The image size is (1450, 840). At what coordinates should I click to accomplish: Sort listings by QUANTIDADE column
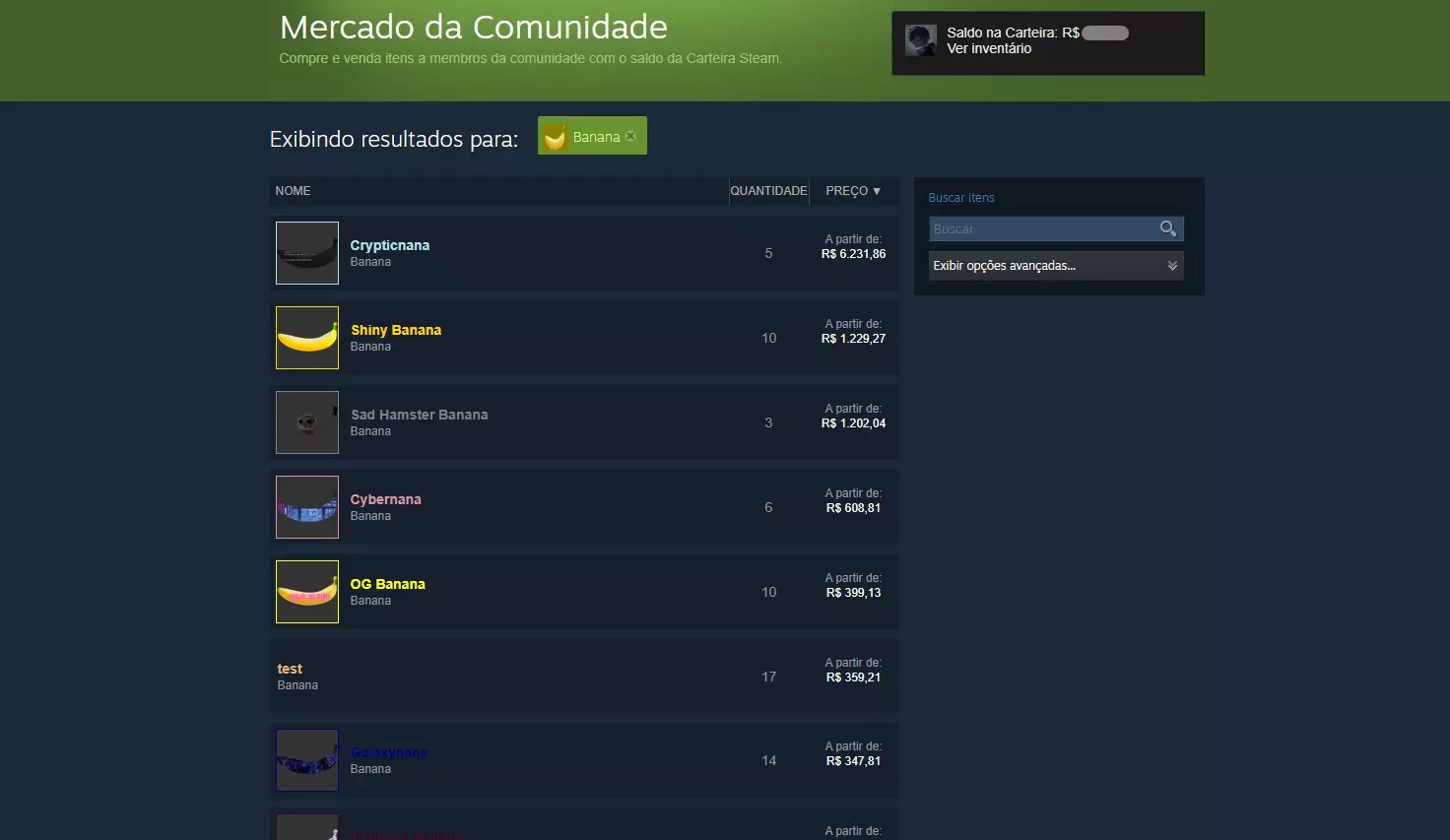click(x=768, y=191)
